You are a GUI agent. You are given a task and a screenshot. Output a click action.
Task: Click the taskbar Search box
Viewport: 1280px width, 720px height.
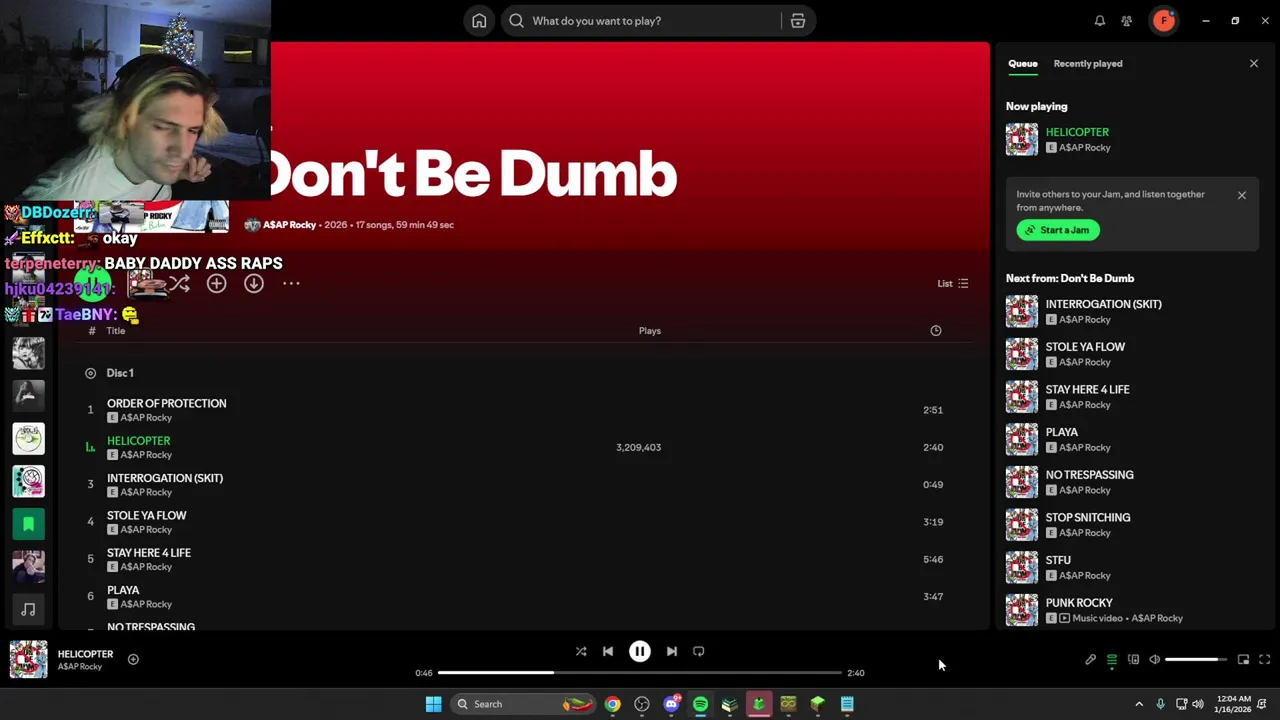[x=522, y=704]
